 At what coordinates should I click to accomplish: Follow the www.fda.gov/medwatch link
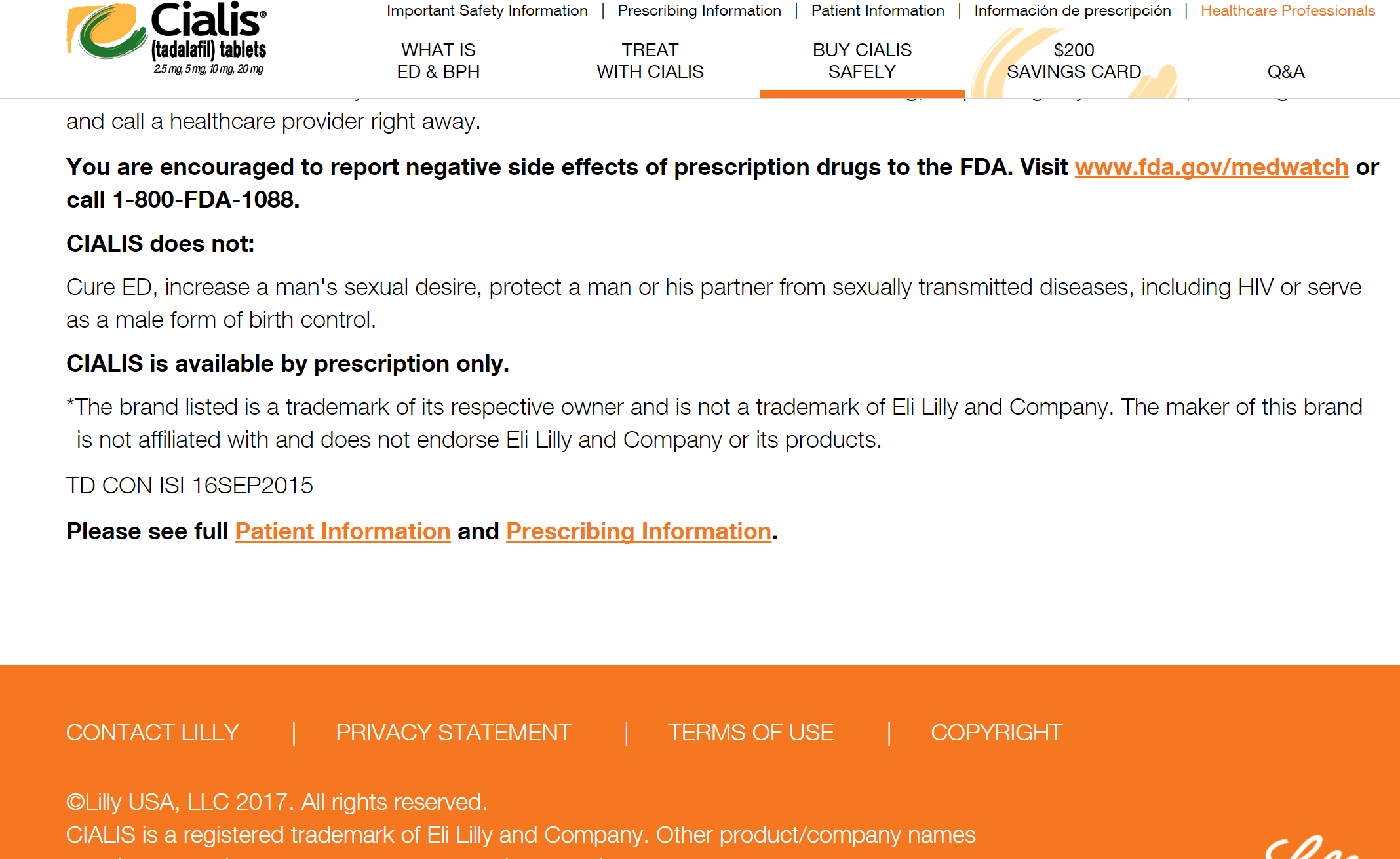(x=1211, y=167)
